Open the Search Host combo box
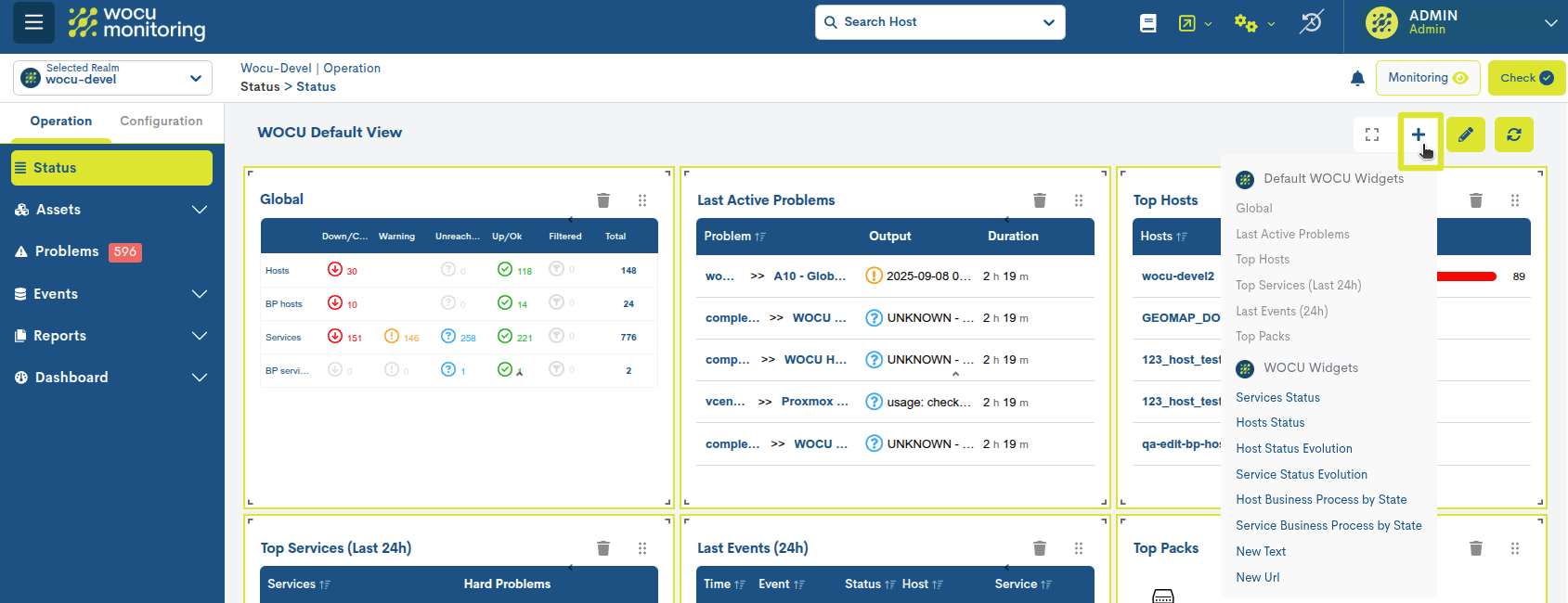 [940, 22]
